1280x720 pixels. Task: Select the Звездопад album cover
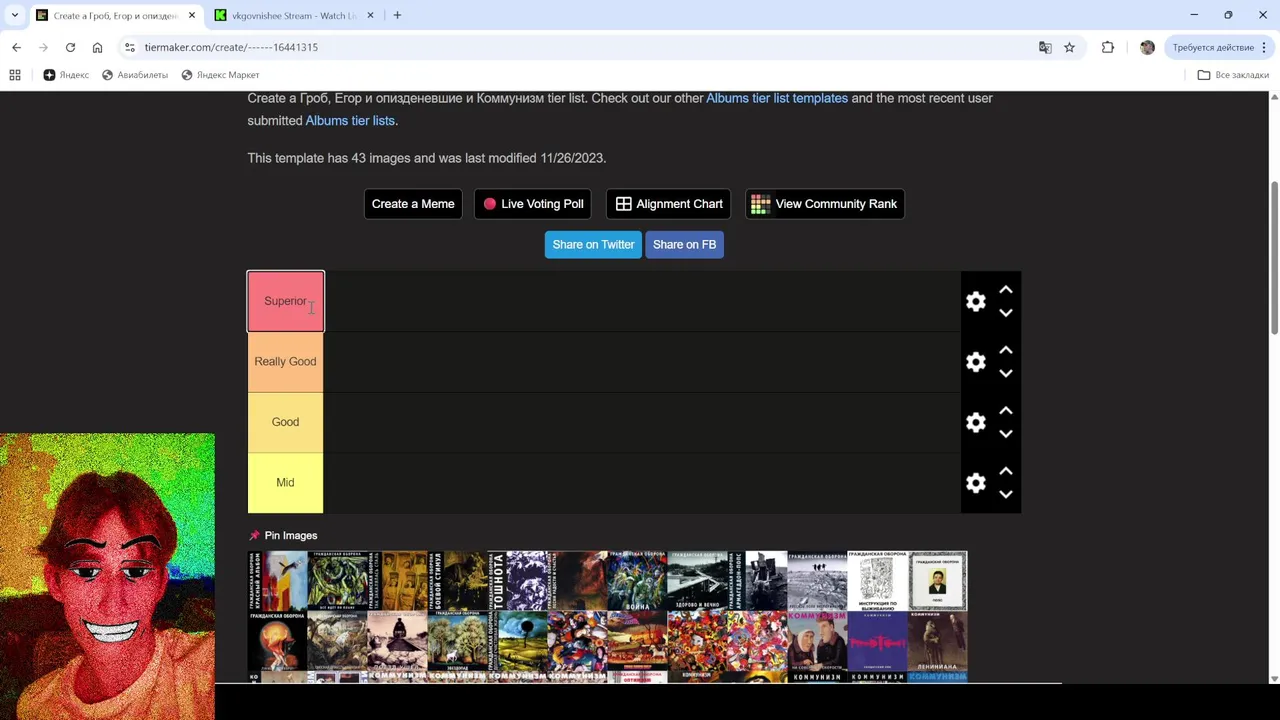[458, 641]
